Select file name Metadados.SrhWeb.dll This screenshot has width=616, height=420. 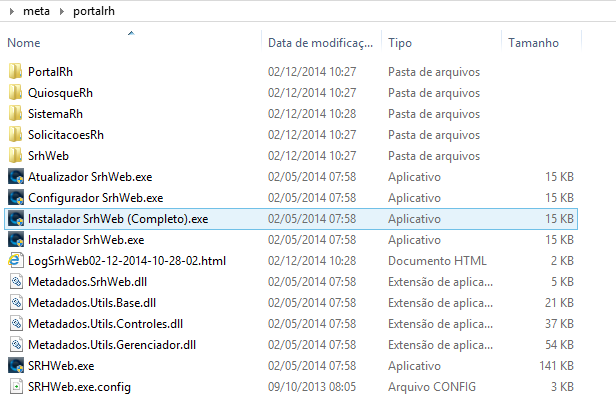click(x=88, y=282)
